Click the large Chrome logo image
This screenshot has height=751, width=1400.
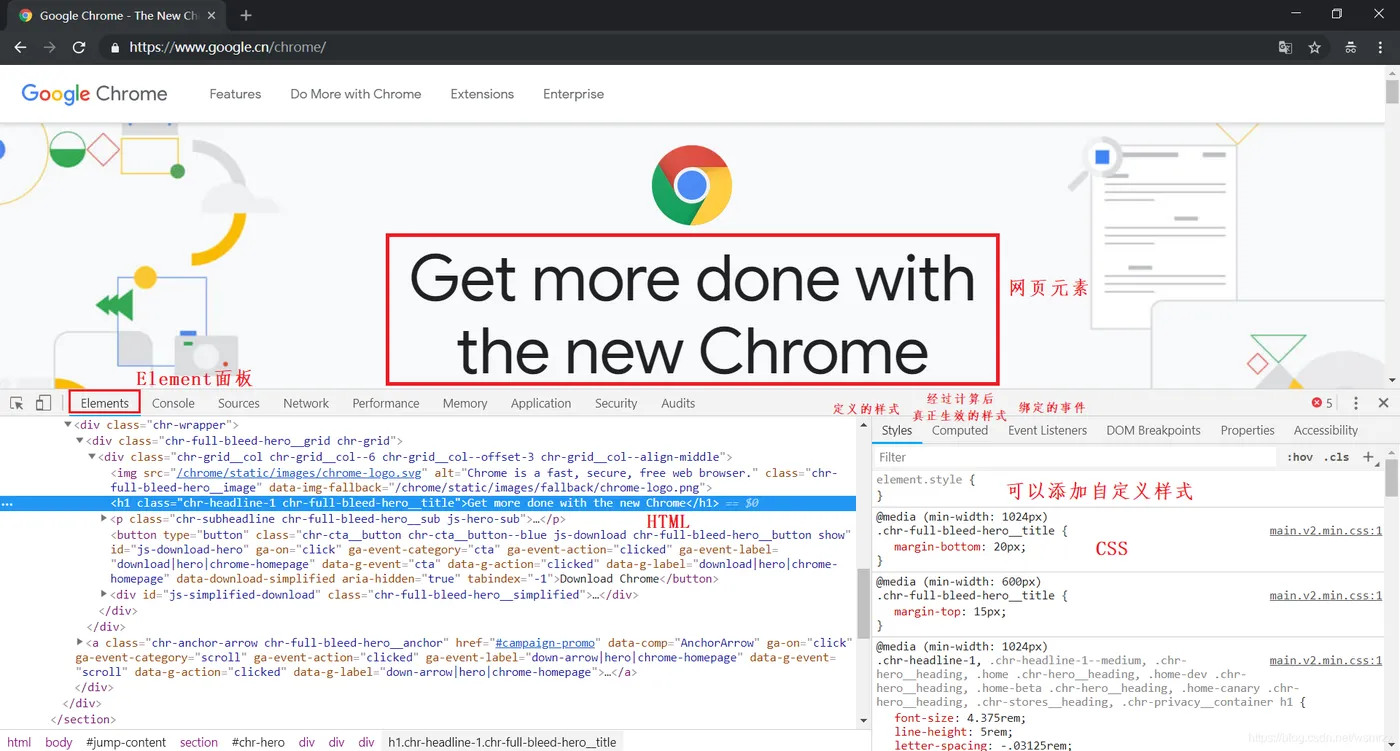coord(692,185)
